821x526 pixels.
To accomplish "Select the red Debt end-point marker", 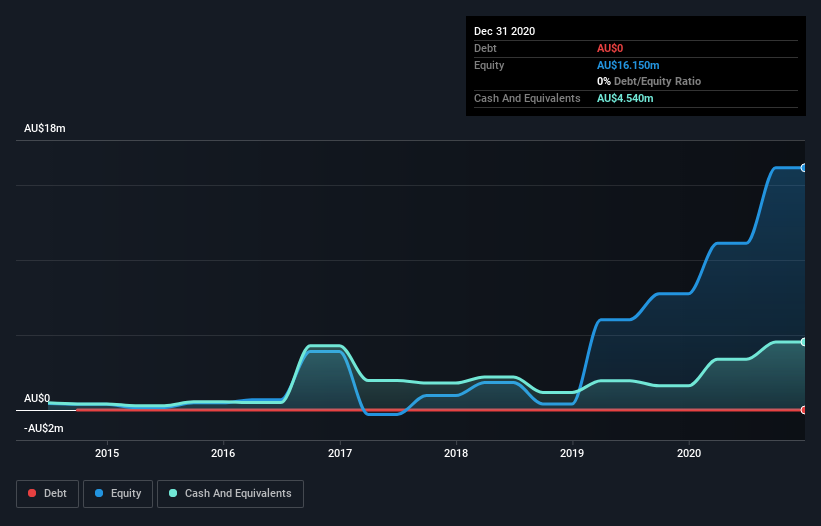I will coord(803,410).
